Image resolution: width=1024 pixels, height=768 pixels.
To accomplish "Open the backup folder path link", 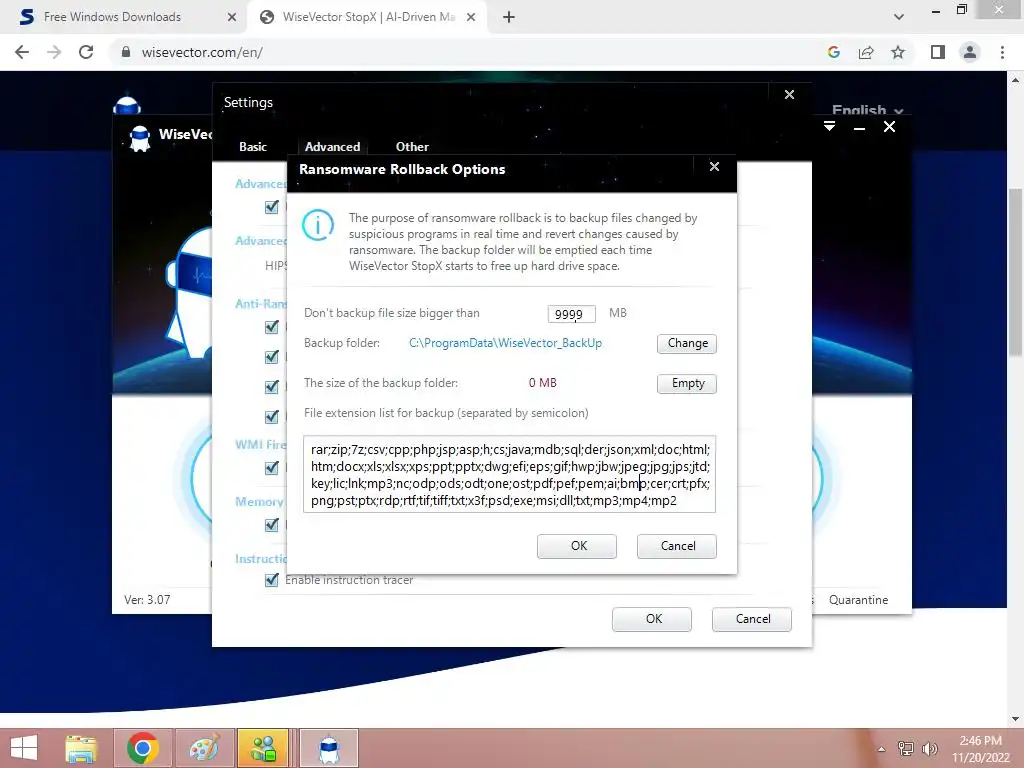I will (505, 343).
